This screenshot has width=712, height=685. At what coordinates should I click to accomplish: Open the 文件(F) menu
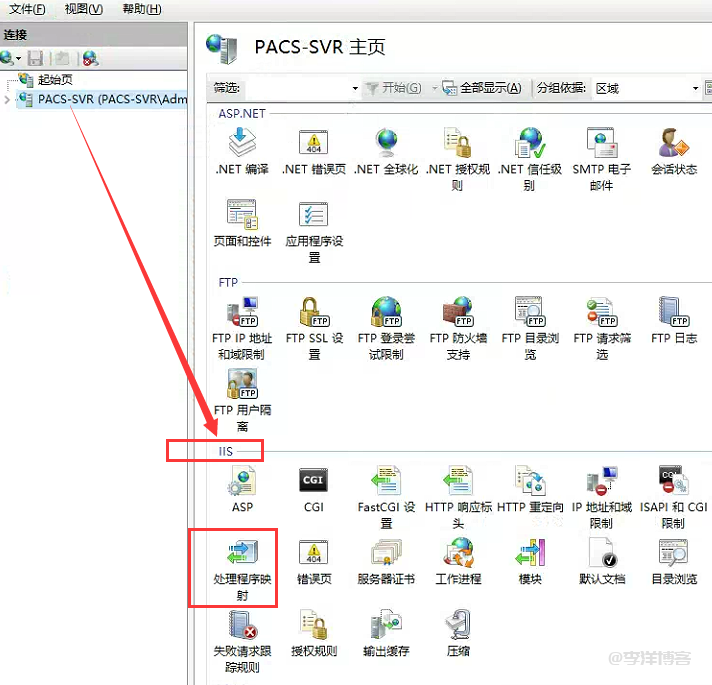pos(27,9)
